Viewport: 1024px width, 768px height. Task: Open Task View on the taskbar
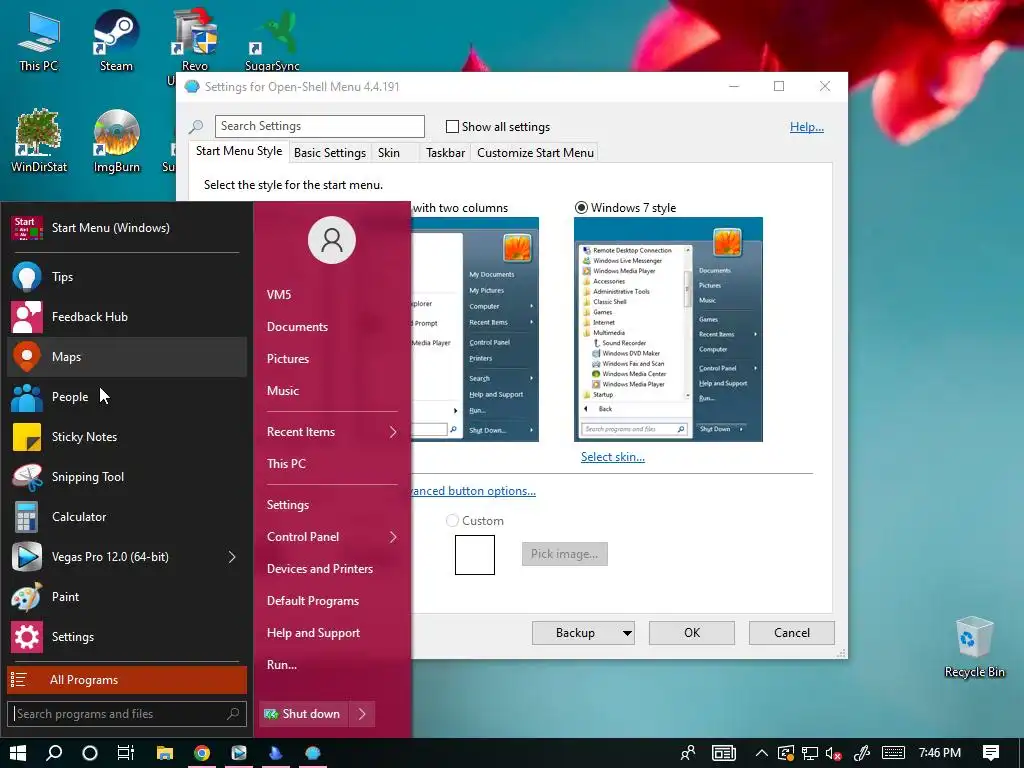click(125, 753)
